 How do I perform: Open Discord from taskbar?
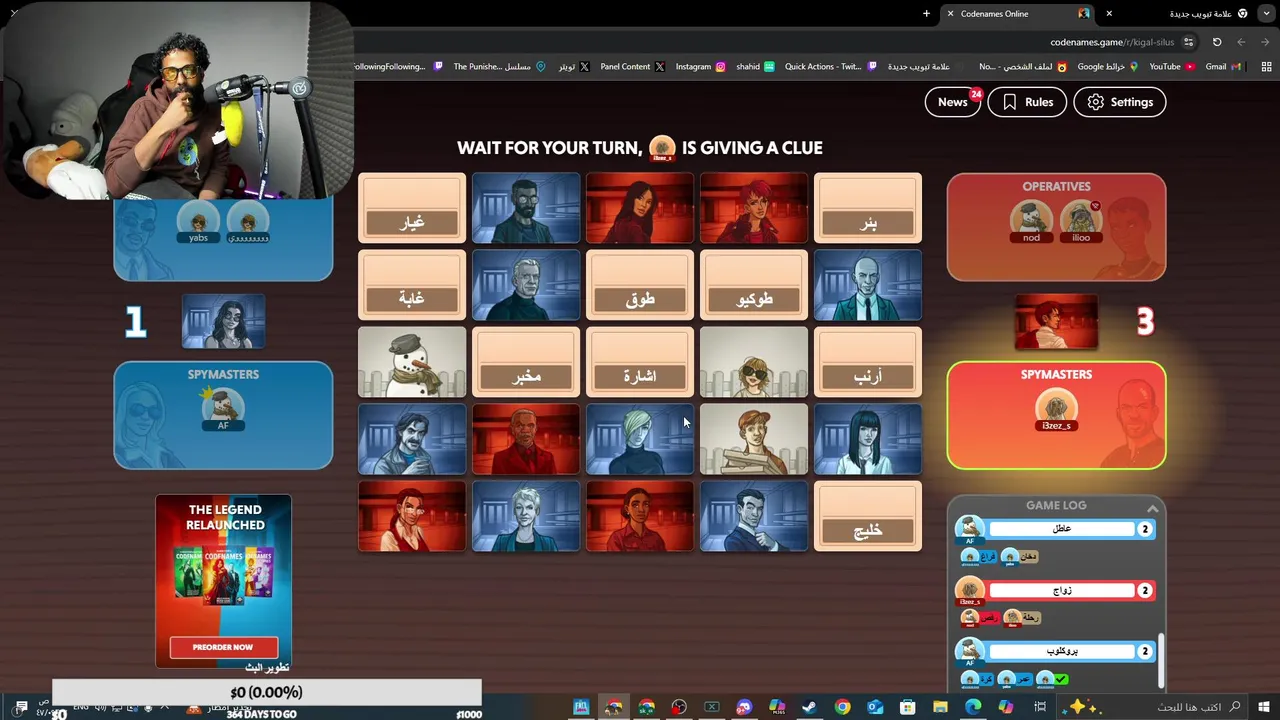coord(744,707)
